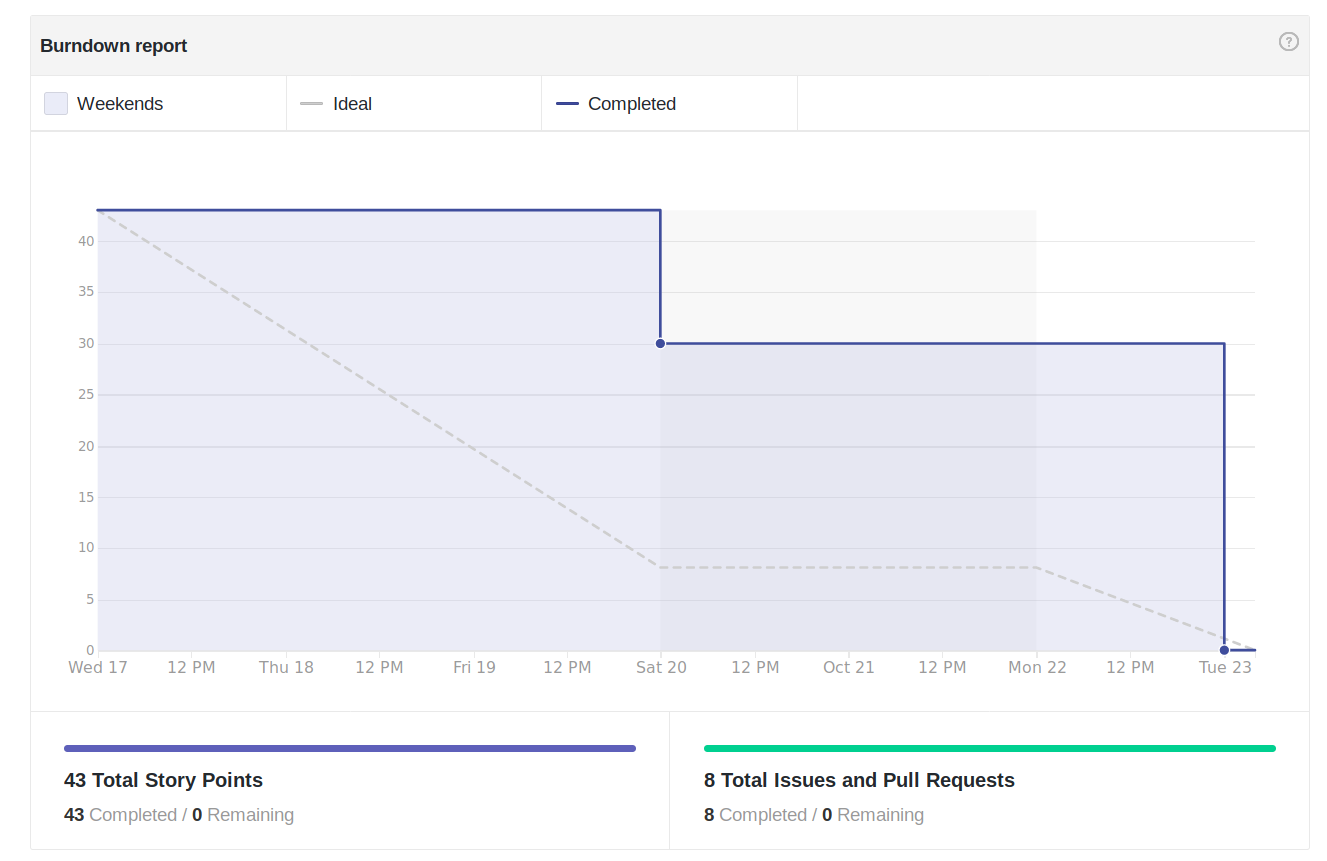
Task: Select the data point near Tue 23
Action: tap(1224, 650)
